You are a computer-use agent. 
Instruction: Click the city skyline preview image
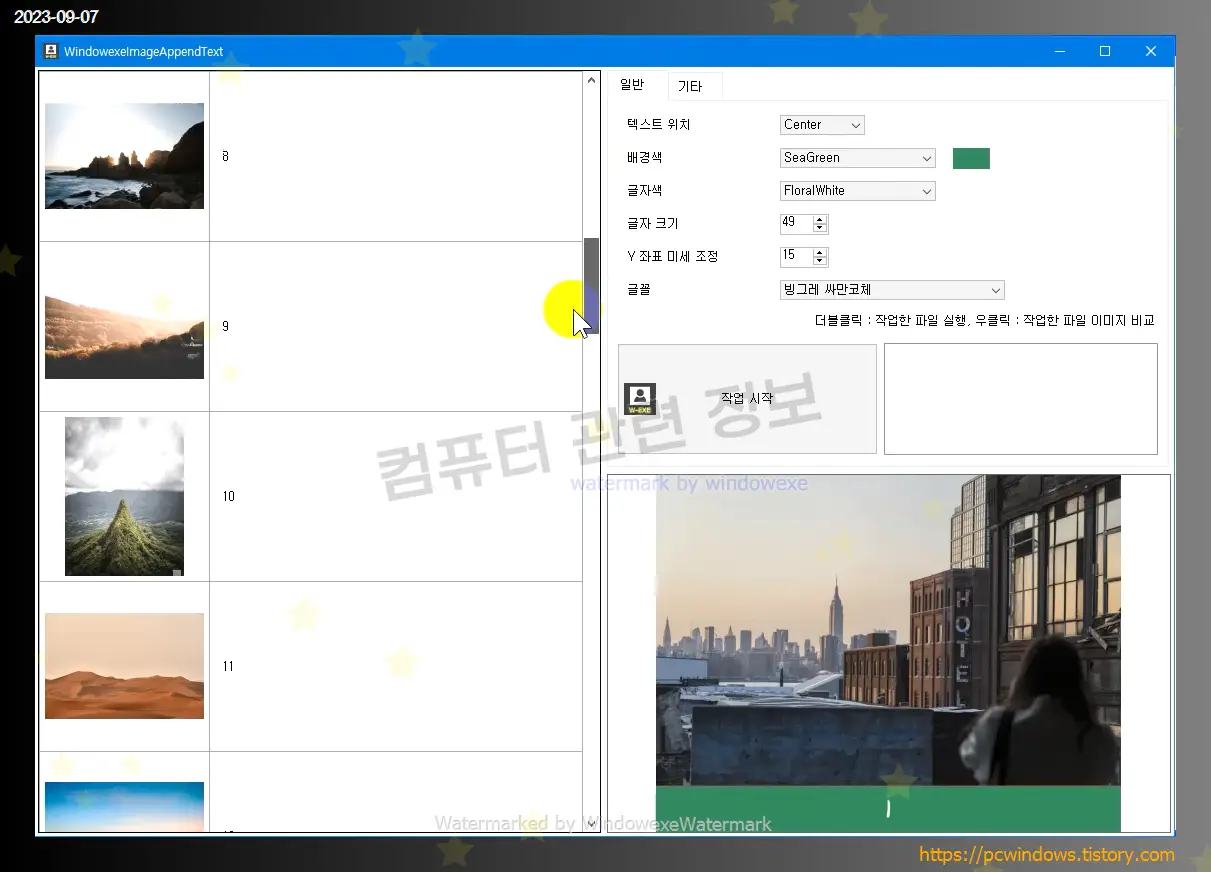point(888,630)
